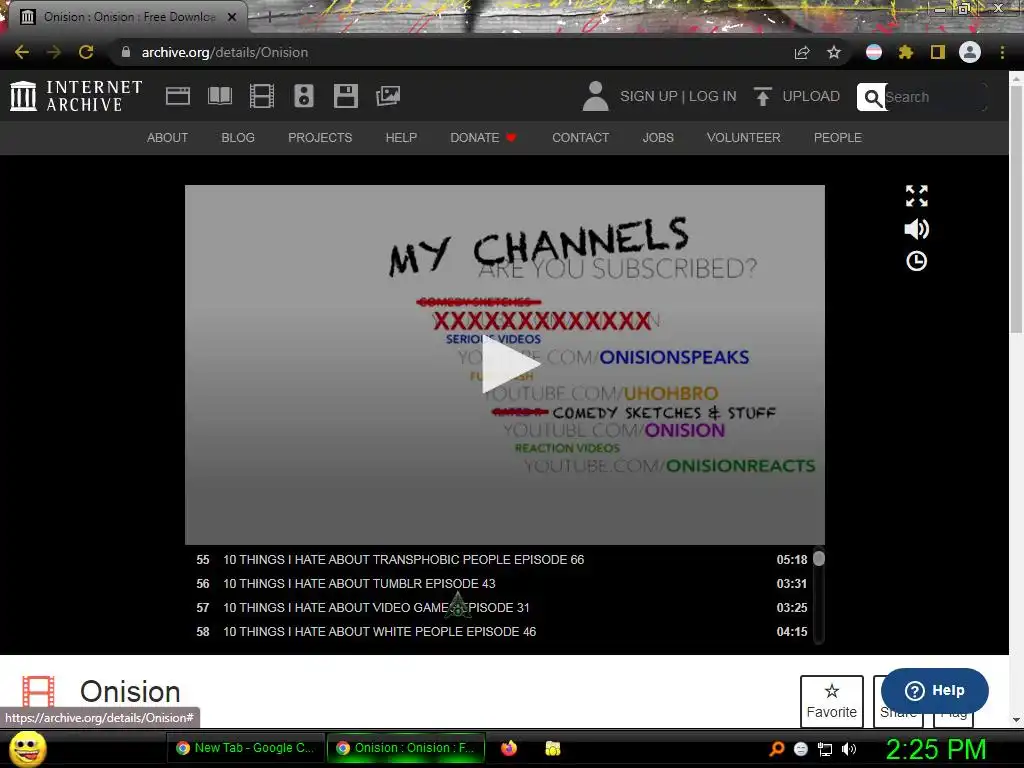Image resolution: width=1024 pixels, height=768 pixels.
Task: Reload the page with the refresh icon
Action: pos(86,52)
